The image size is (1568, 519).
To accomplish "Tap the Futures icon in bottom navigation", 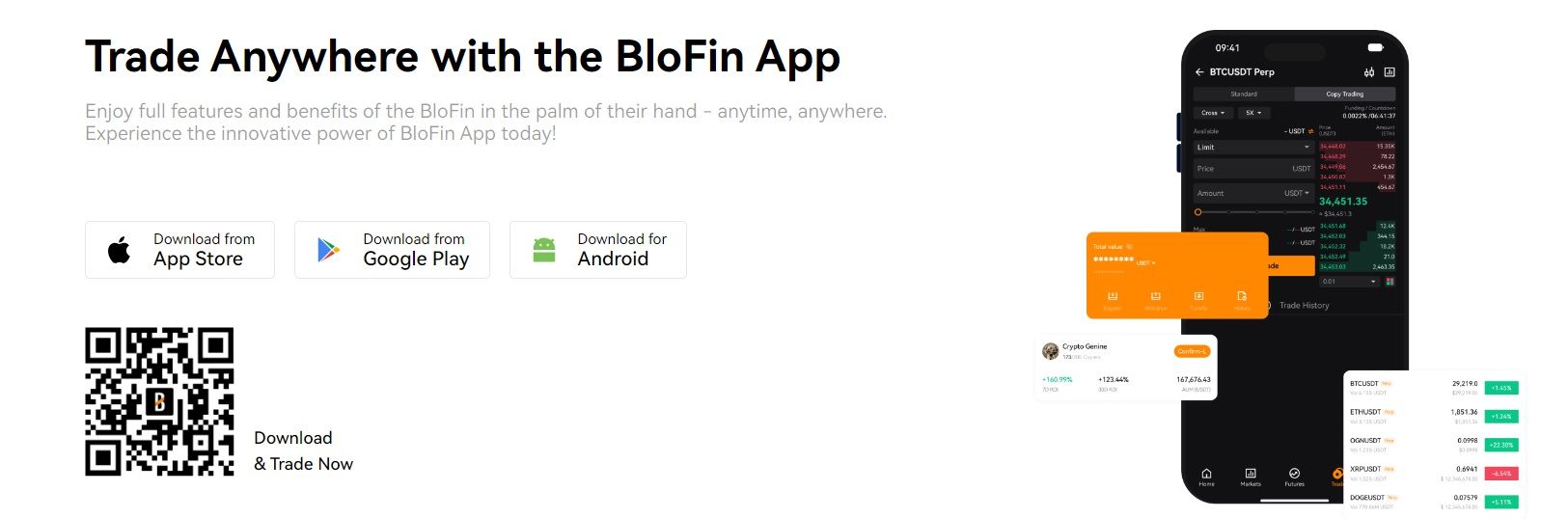I will coord(1294,475).
